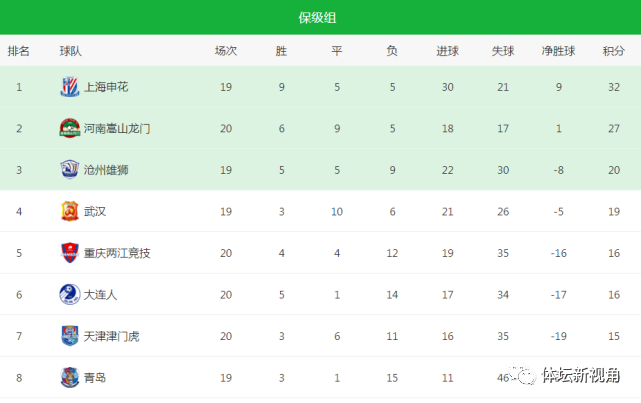Click the 大连人 round team logo
Screen dimensions: 641x403
click(x=69, y=294)
